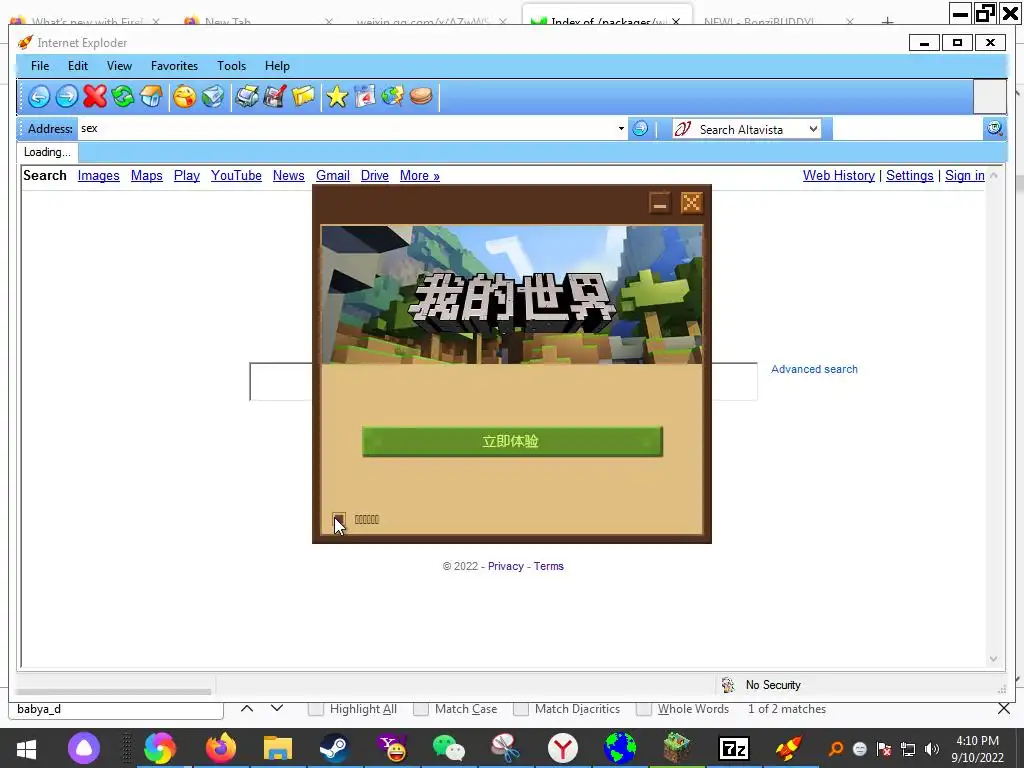Enable Whole Words in find bar

pyautogui.click(x=643, y=709)
